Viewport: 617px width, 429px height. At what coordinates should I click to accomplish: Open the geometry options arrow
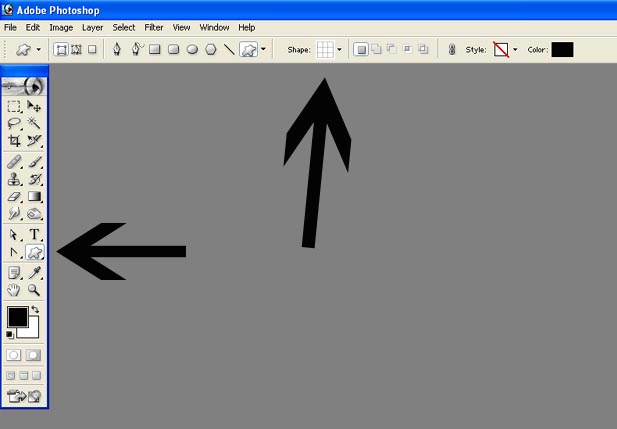pos(263,50)
